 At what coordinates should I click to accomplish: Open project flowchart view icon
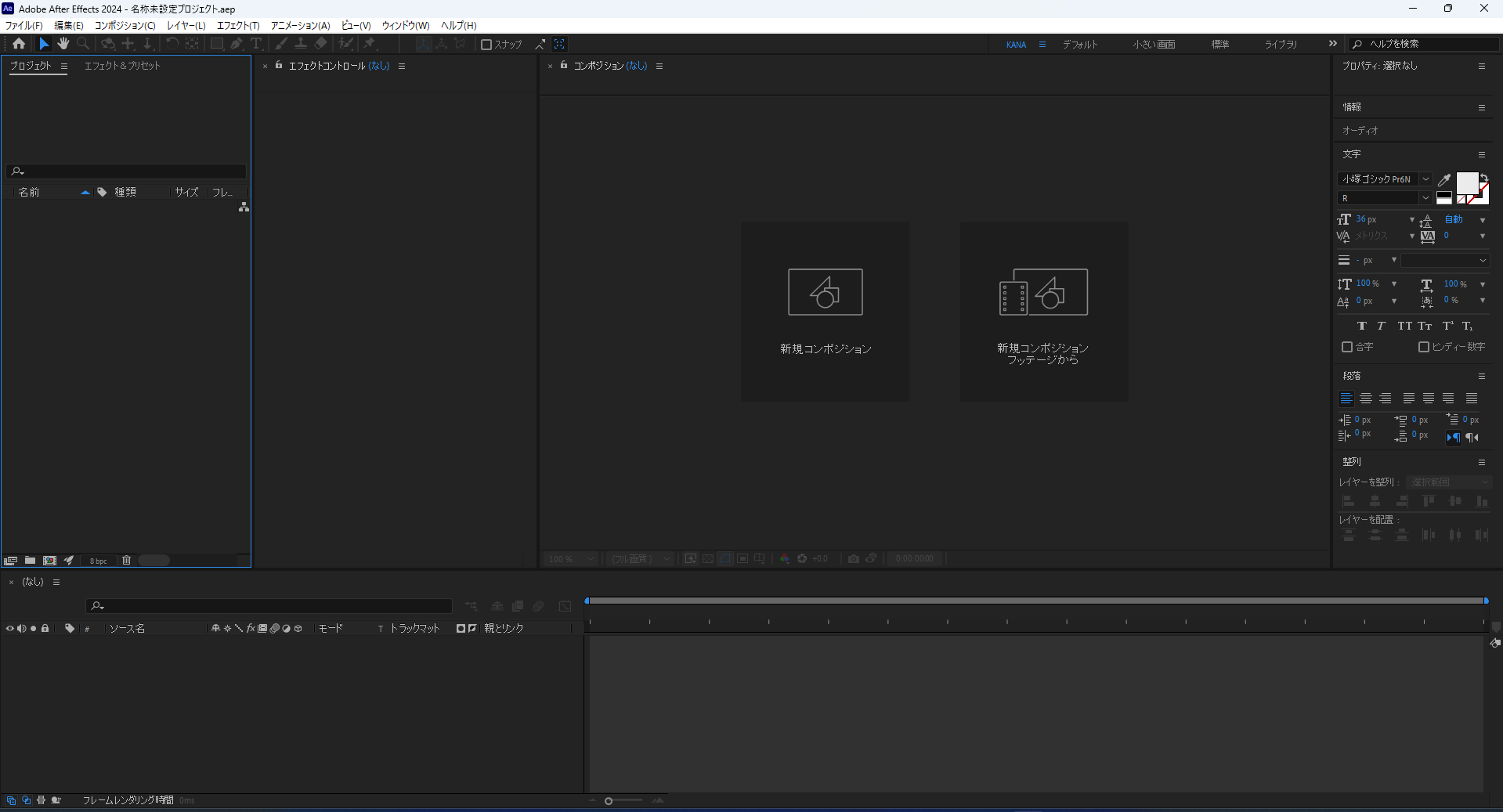coord(244,207)
